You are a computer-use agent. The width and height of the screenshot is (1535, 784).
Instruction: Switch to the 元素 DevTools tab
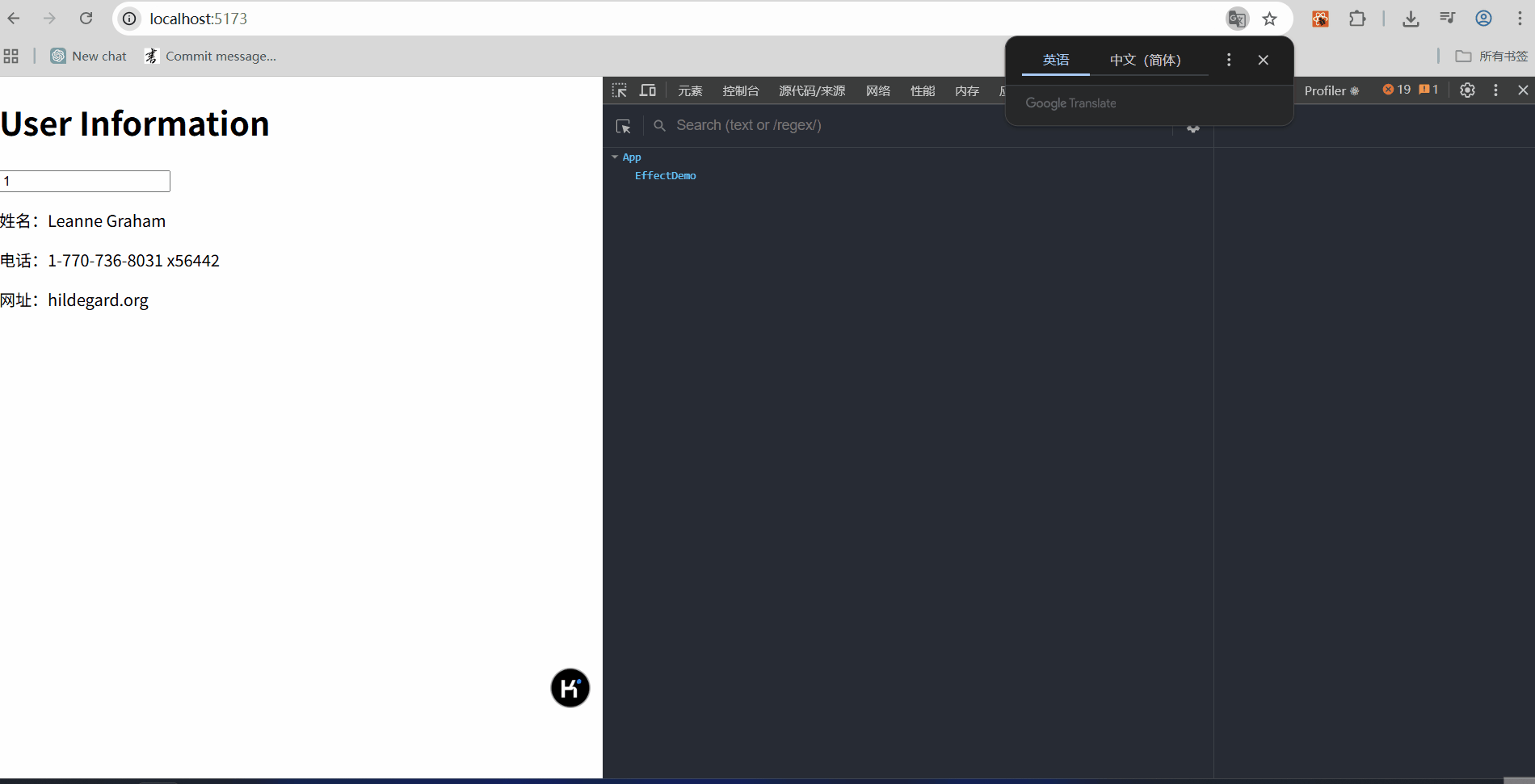690,90
